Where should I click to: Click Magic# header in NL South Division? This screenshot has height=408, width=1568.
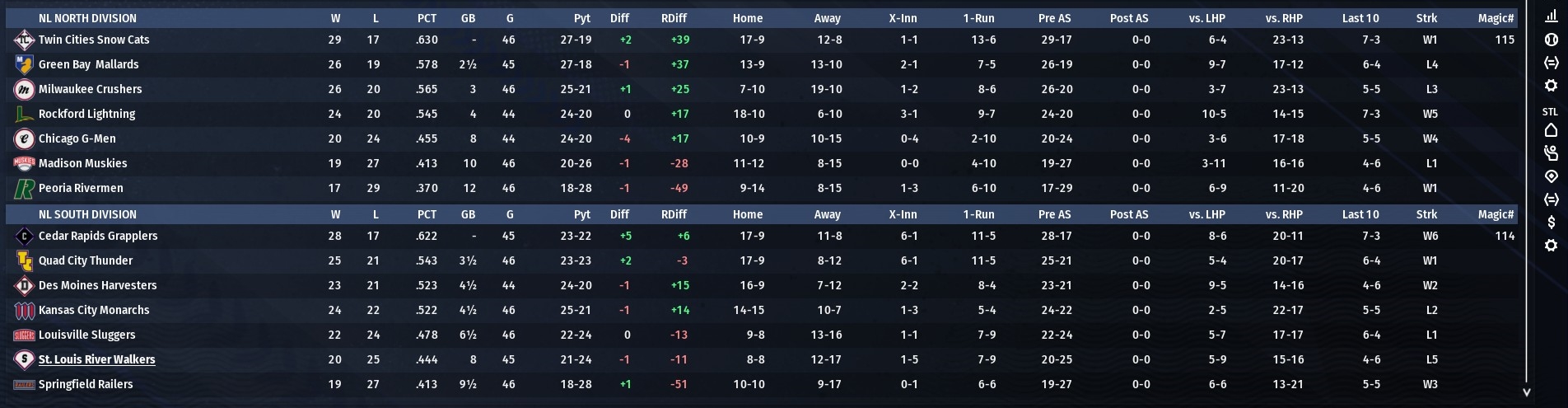tap(1496, 214)
